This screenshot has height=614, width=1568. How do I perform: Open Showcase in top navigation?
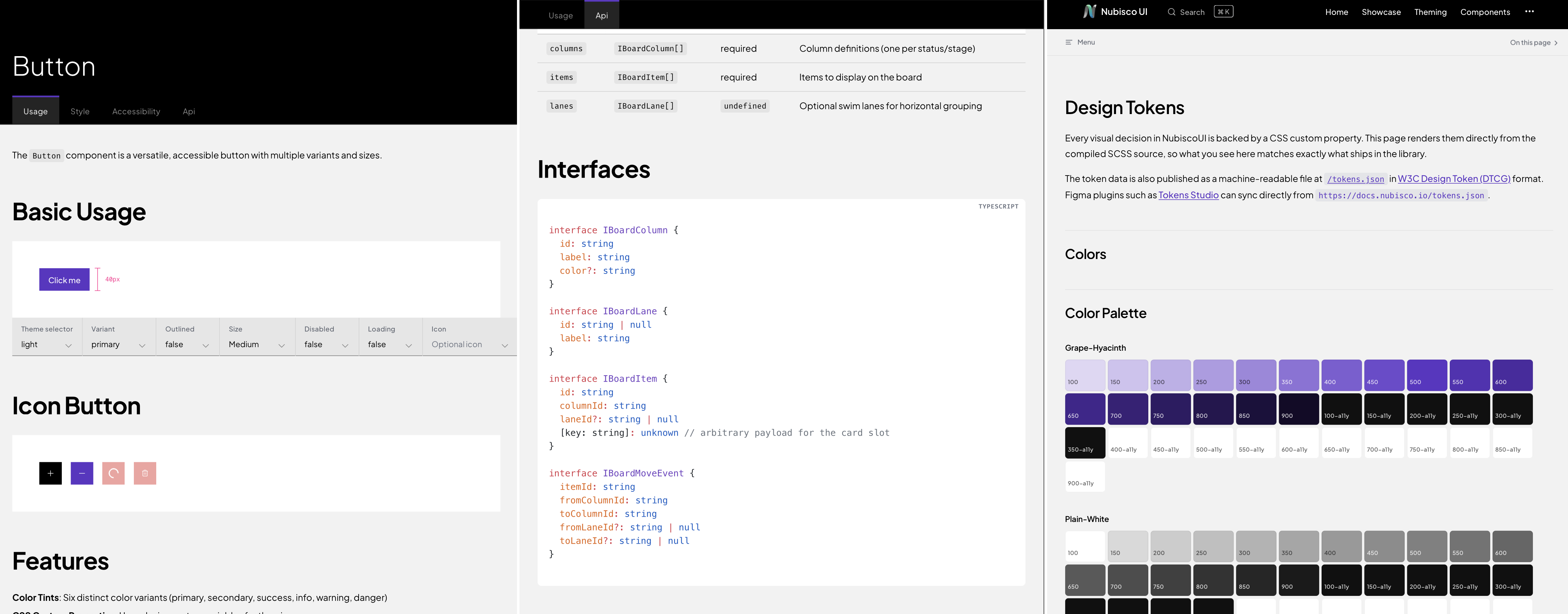[x=1381, y=12]
